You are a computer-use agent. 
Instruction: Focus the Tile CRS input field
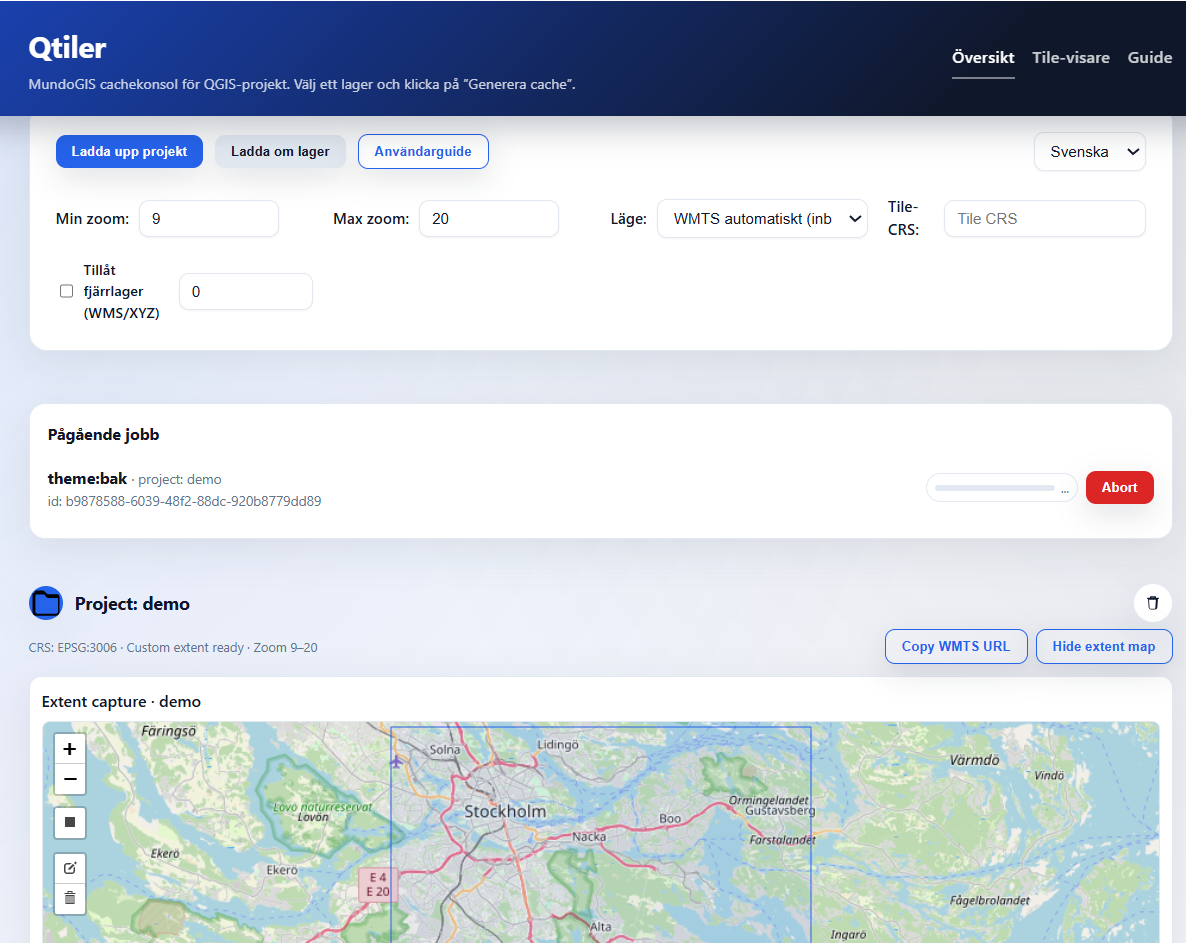tap(1044, 219)
